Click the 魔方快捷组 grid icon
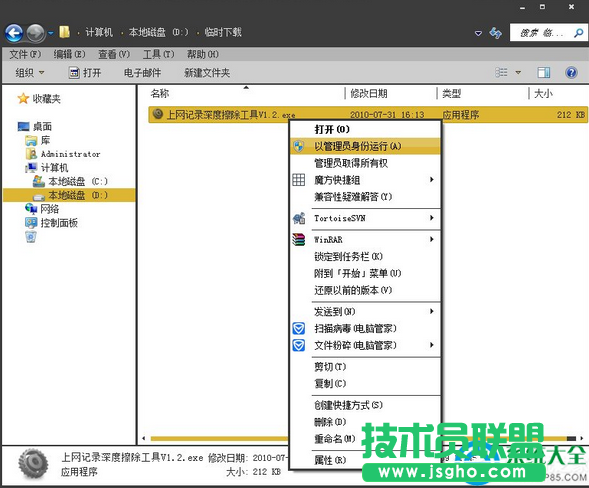Viewport: 589px width, 488px height. [299, 180]
